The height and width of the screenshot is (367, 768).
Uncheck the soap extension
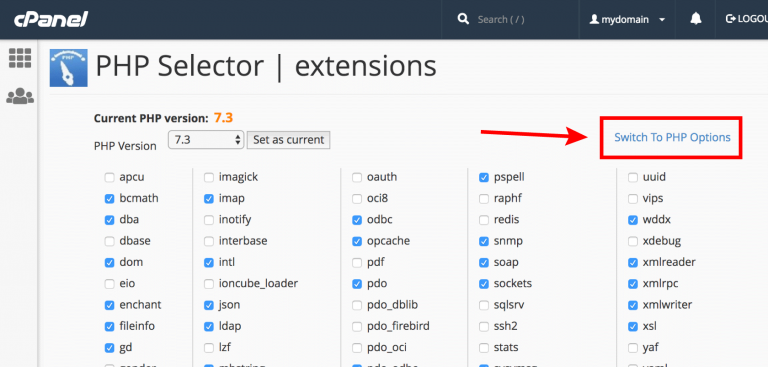[484, 263]
